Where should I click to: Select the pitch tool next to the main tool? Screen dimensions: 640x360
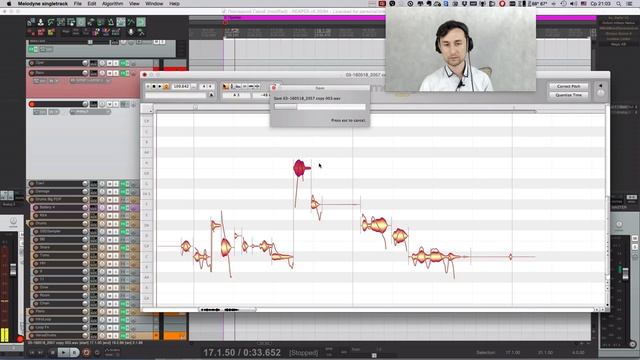tap(233, 87)
